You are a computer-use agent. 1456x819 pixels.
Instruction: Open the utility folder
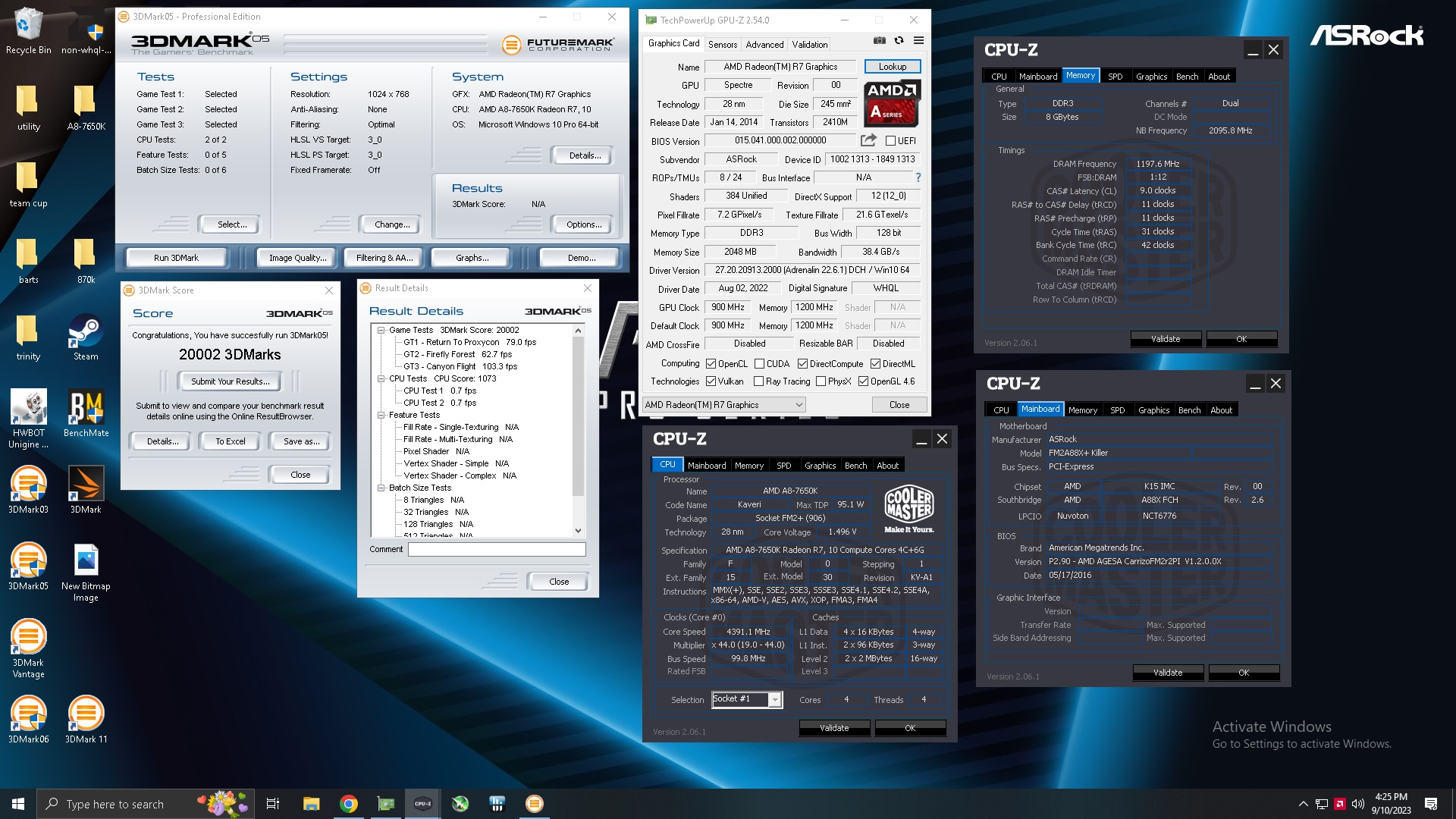[28, 108]
